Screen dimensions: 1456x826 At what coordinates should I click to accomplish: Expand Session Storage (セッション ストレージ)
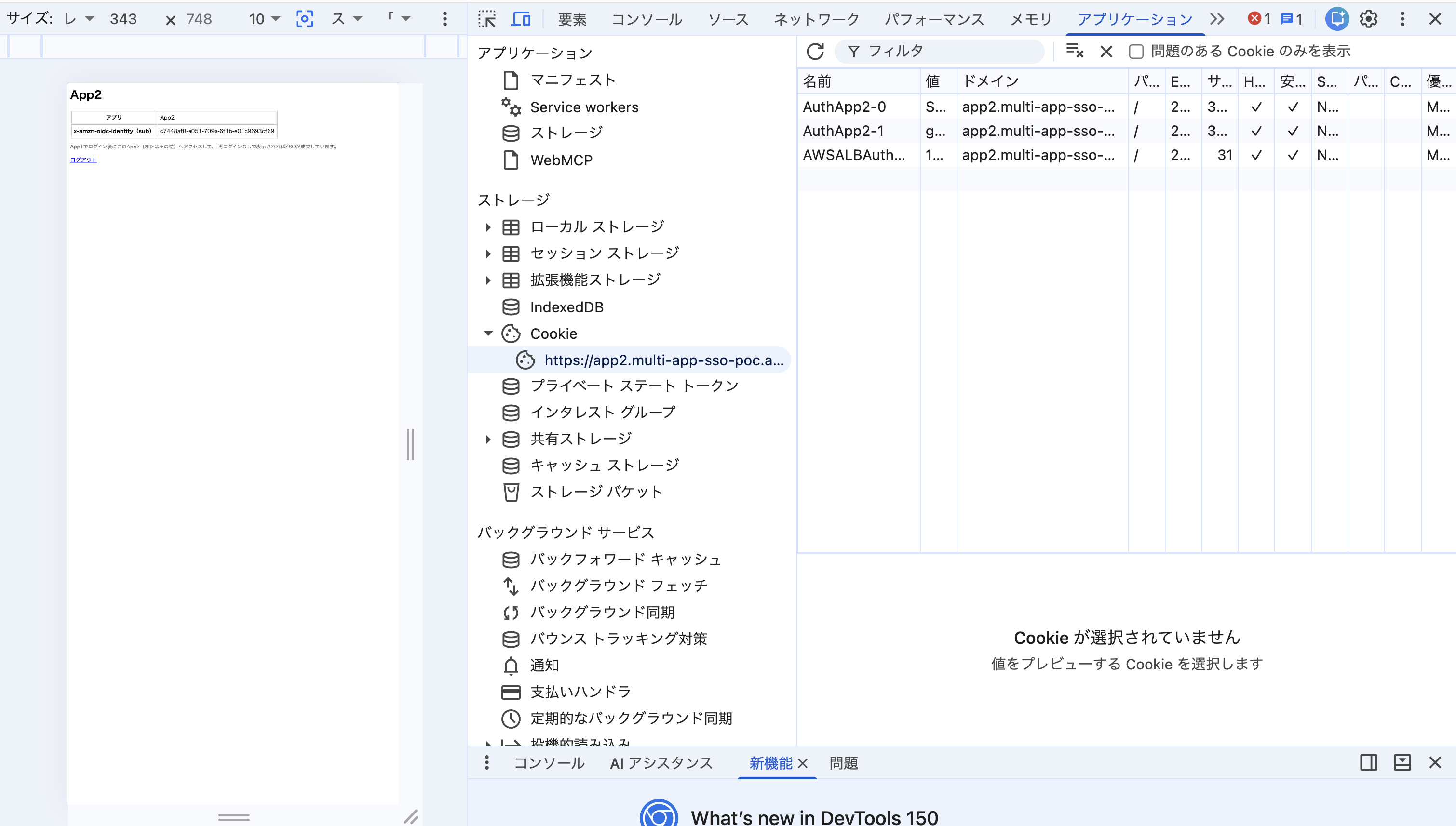487,253
